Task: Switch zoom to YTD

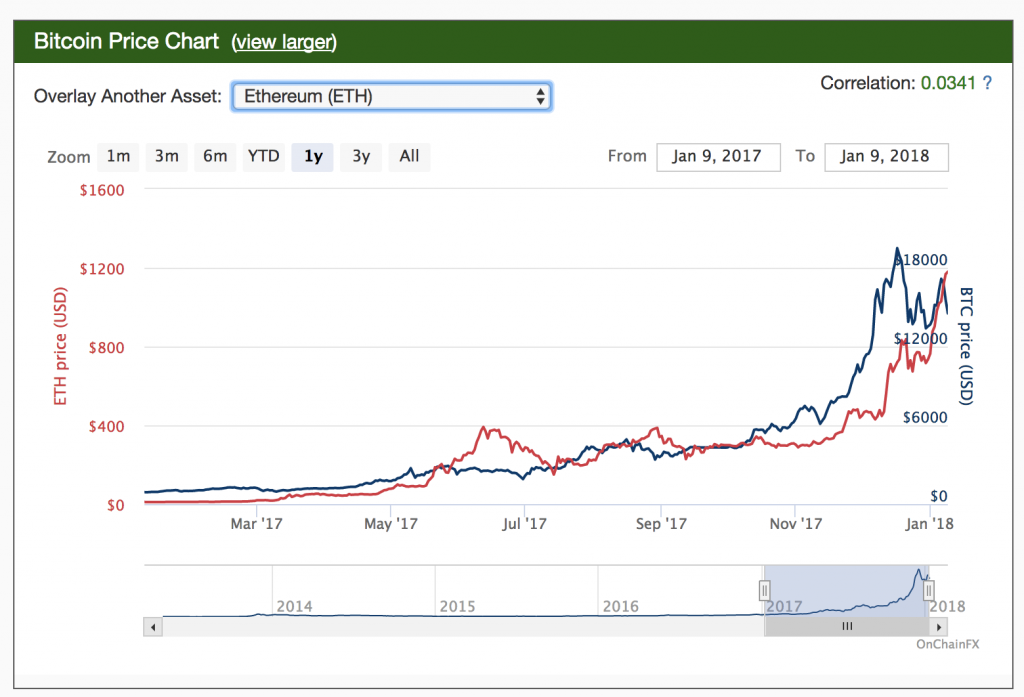Action: pos(263,156)
